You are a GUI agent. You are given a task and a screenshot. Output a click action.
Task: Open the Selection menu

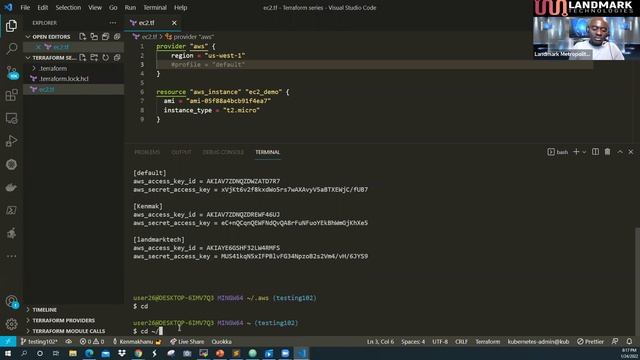(x=68, y=7)
